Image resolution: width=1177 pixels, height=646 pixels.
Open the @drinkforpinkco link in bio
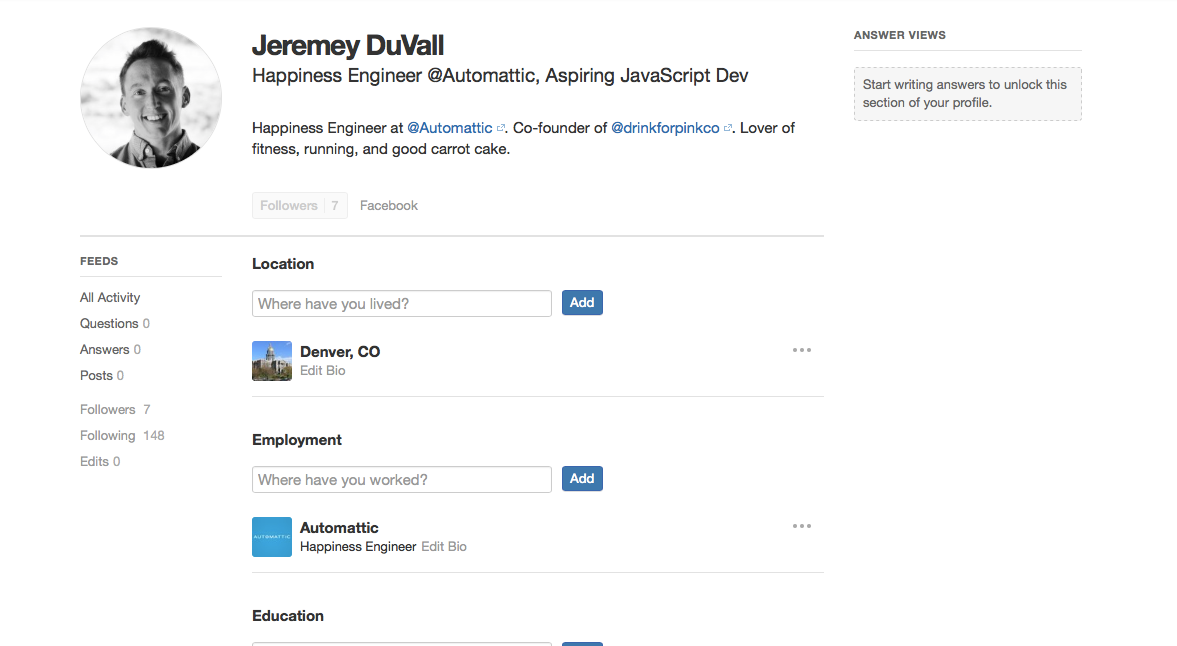click(665, 128)
